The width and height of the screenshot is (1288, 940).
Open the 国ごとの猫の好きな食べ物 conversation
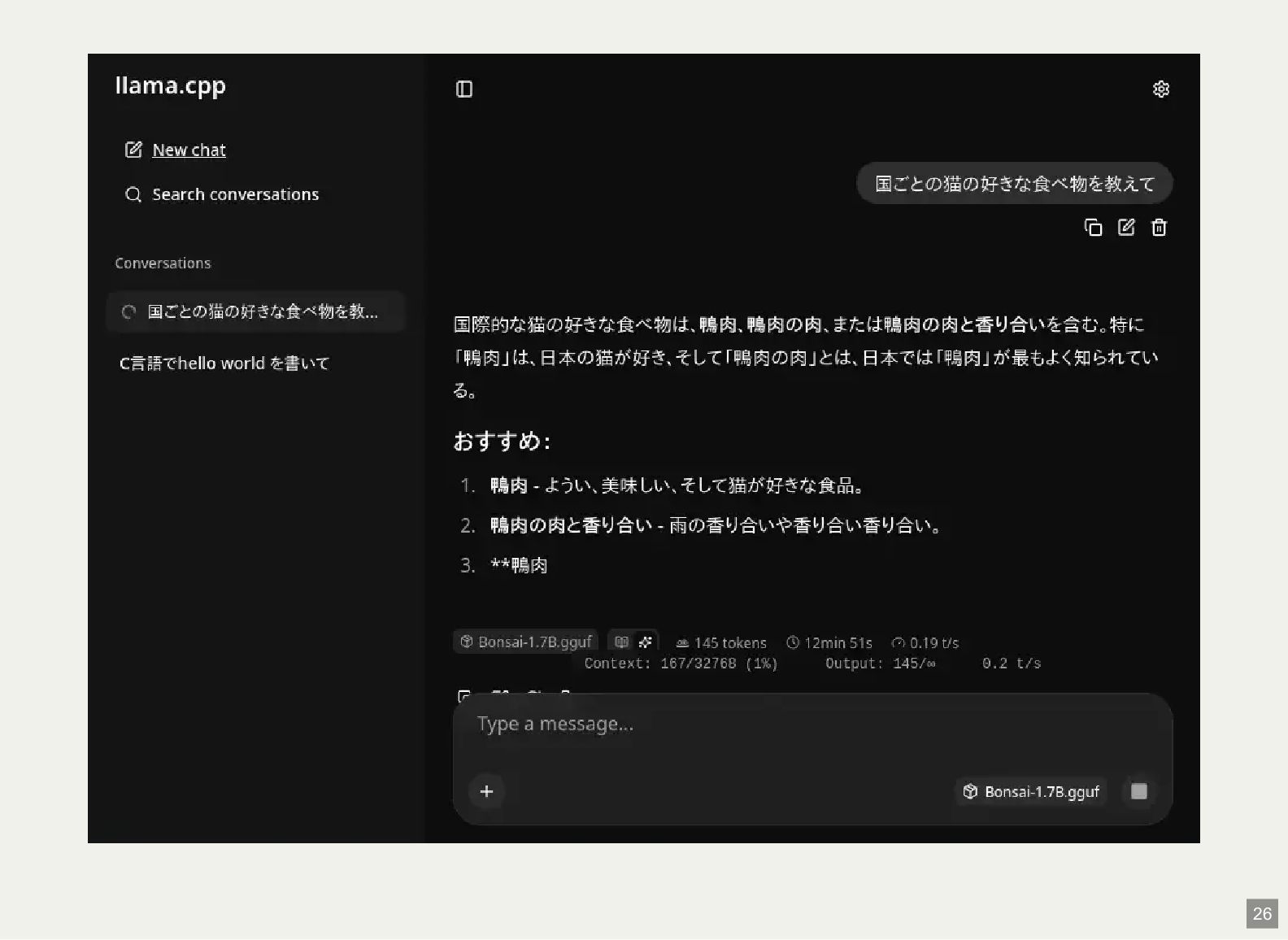pyautogui.click(x=255, y=311)
